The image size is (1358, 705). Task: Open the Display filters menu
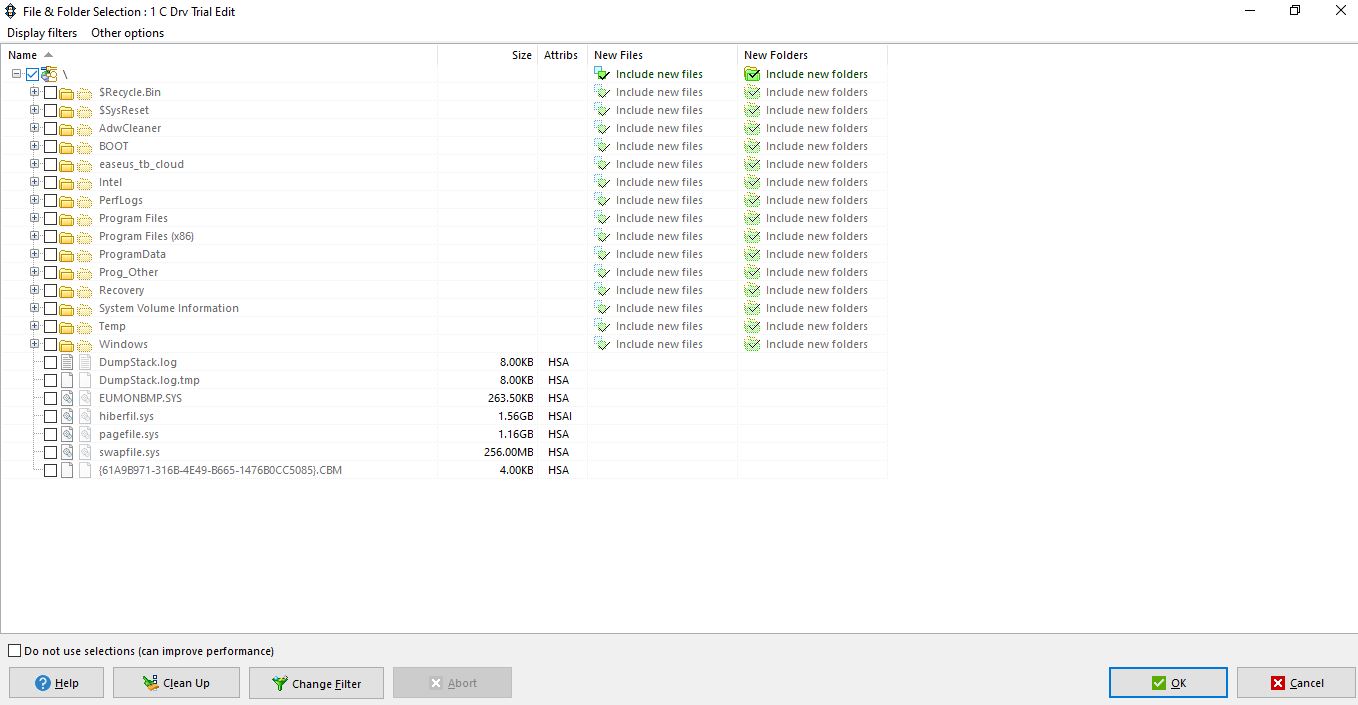42,33
